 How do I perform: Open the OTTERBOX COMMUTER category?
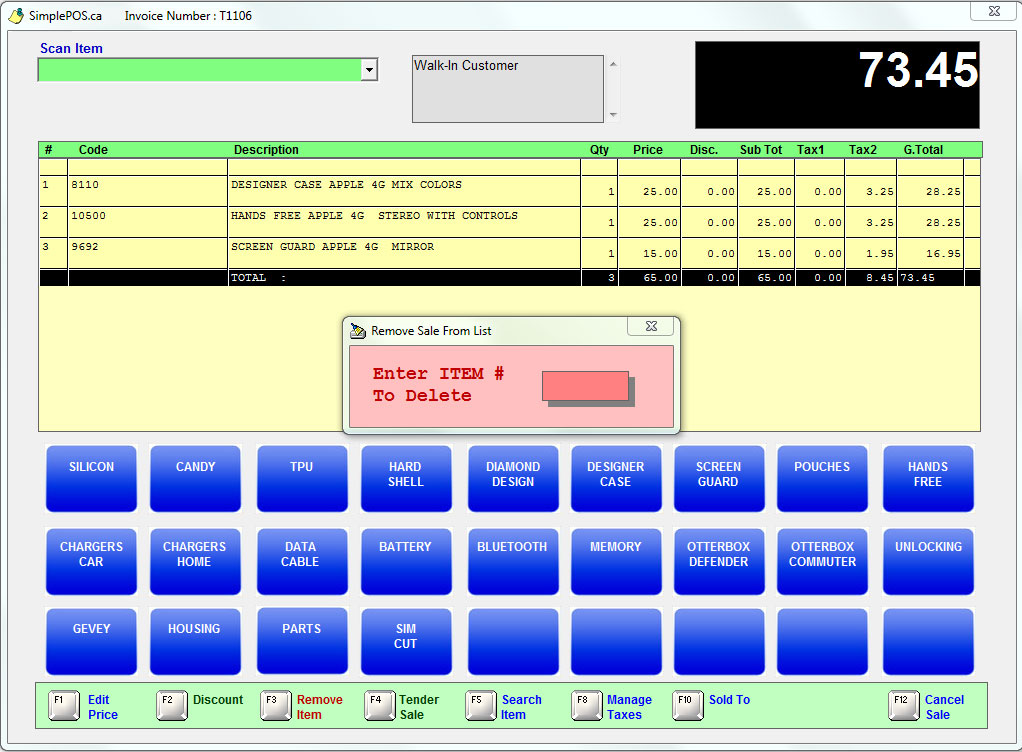[822, 561]
